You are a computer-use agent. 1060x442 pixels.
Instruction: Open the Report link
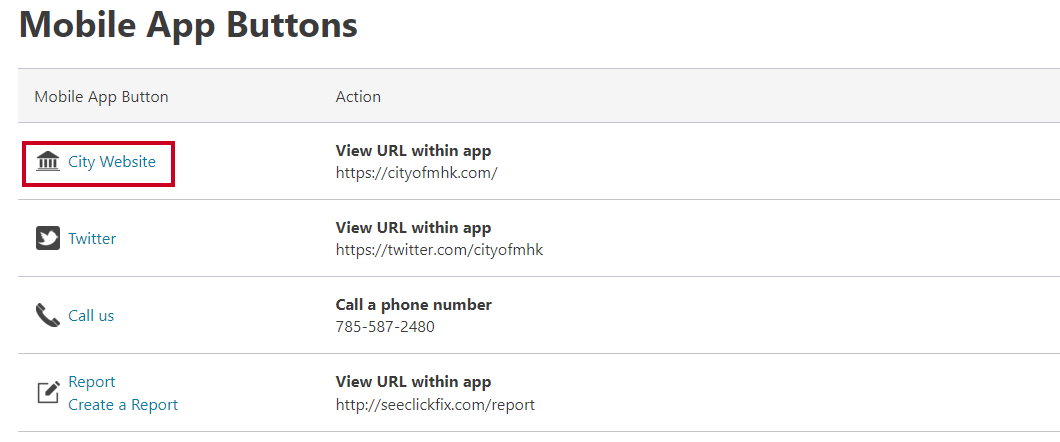point(92,382)
